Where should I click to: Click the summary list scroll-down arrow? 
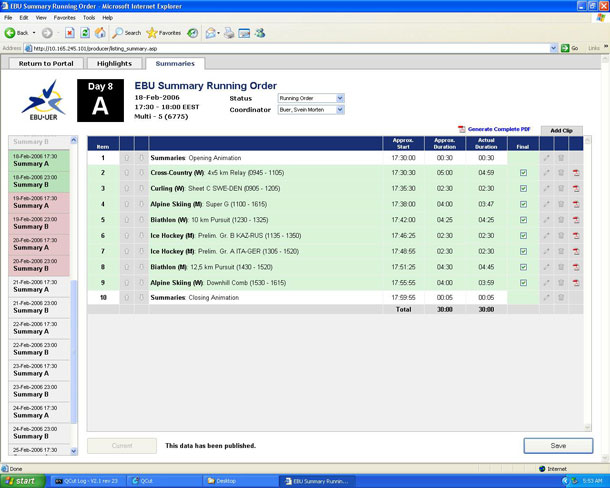click(74, 451)
